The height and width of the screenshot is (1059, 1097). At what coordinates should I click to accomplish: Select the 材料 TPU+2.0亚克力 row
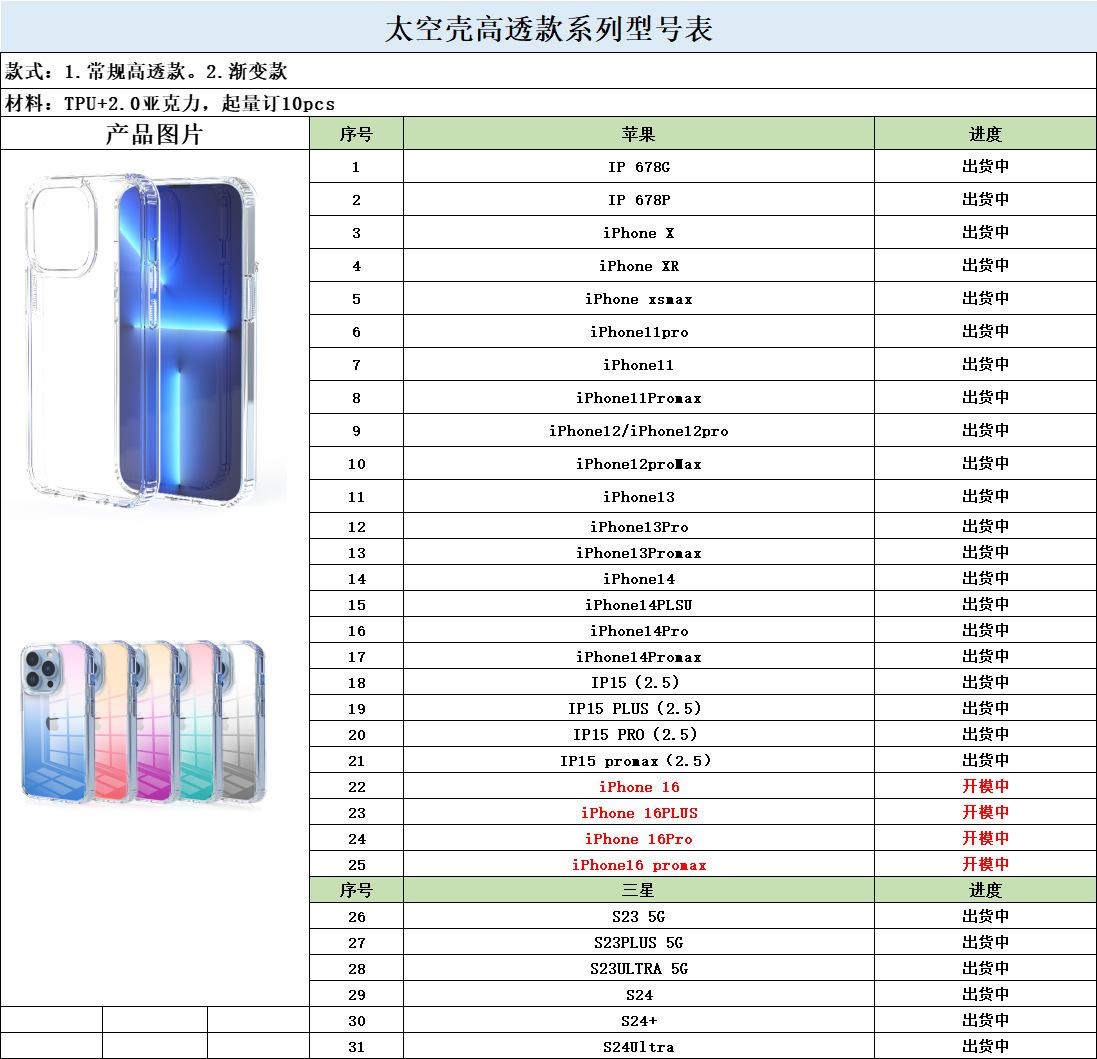click(548, 103)
